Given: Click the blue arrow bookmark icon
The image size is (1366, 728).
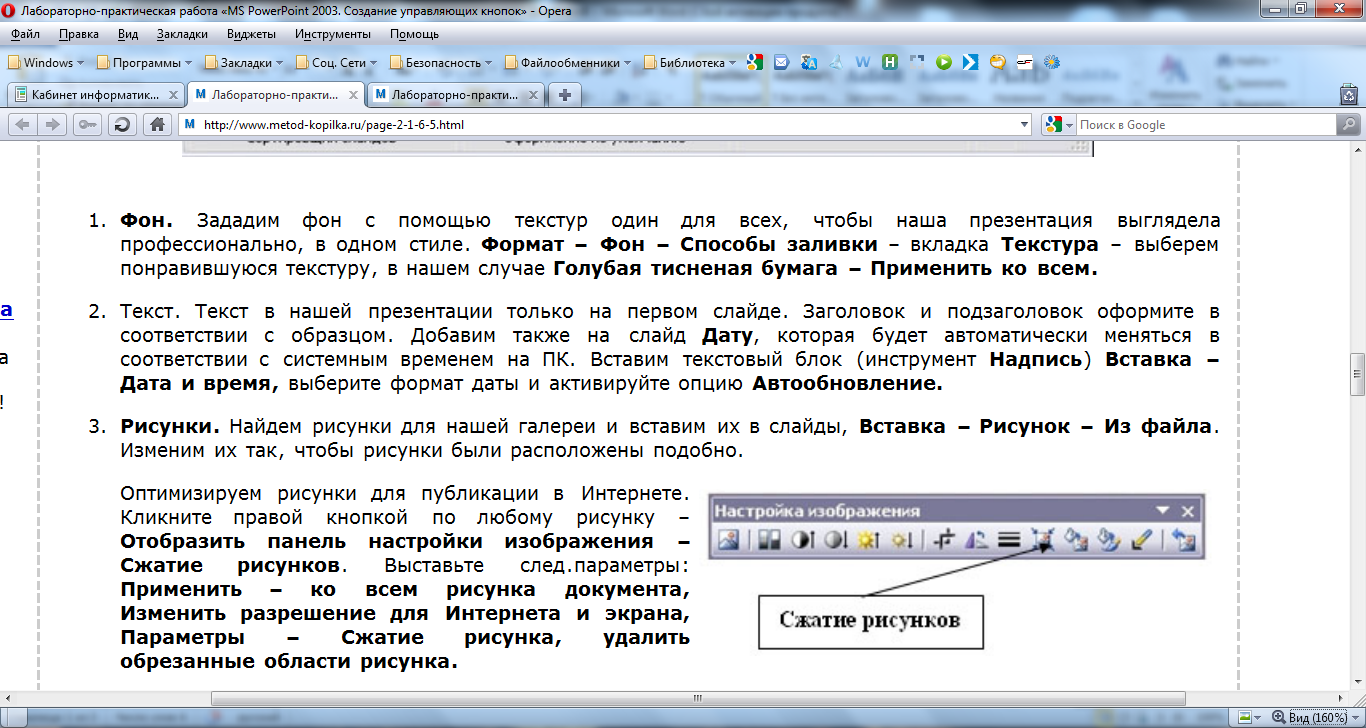Looking at the screenshot, I should tap(969, 62).
